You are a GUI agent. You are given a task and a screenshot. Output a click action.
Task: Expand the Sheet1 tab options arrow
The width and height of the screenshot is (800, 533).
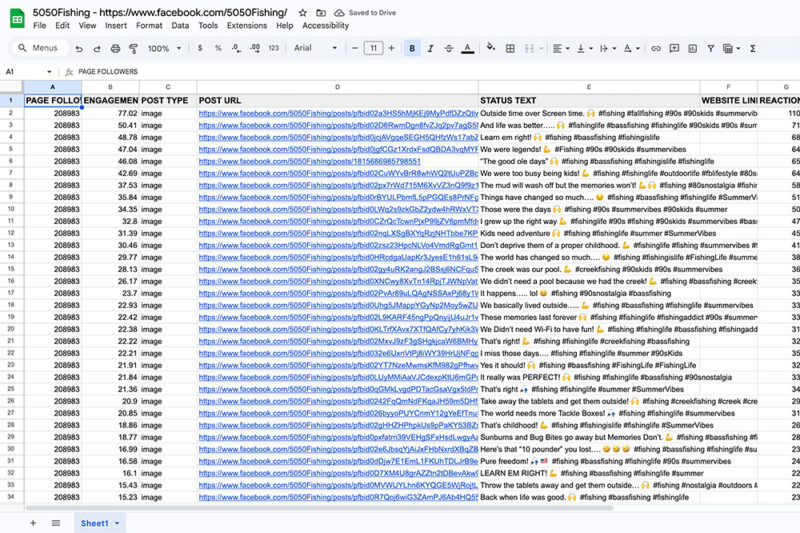tap(117, 523)
